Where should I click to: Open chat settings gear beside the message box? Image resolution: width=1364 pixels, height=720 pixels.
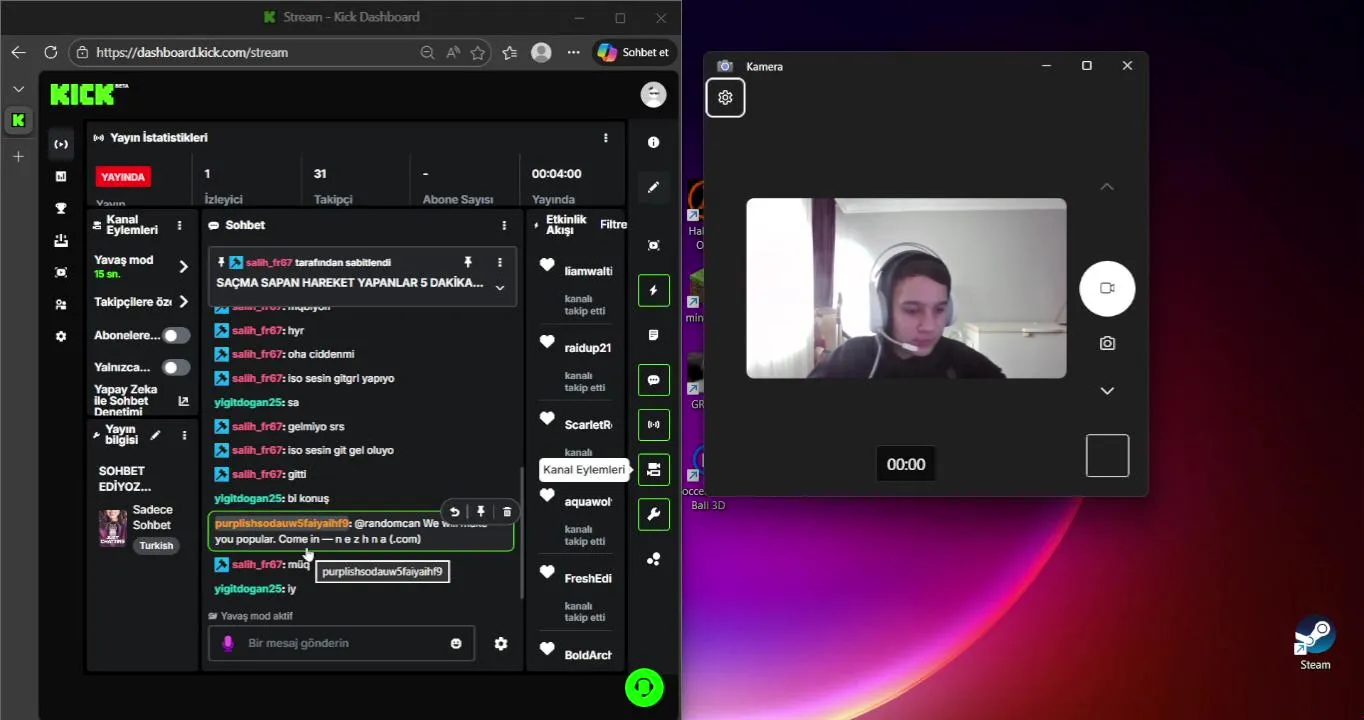pos(501,643)
